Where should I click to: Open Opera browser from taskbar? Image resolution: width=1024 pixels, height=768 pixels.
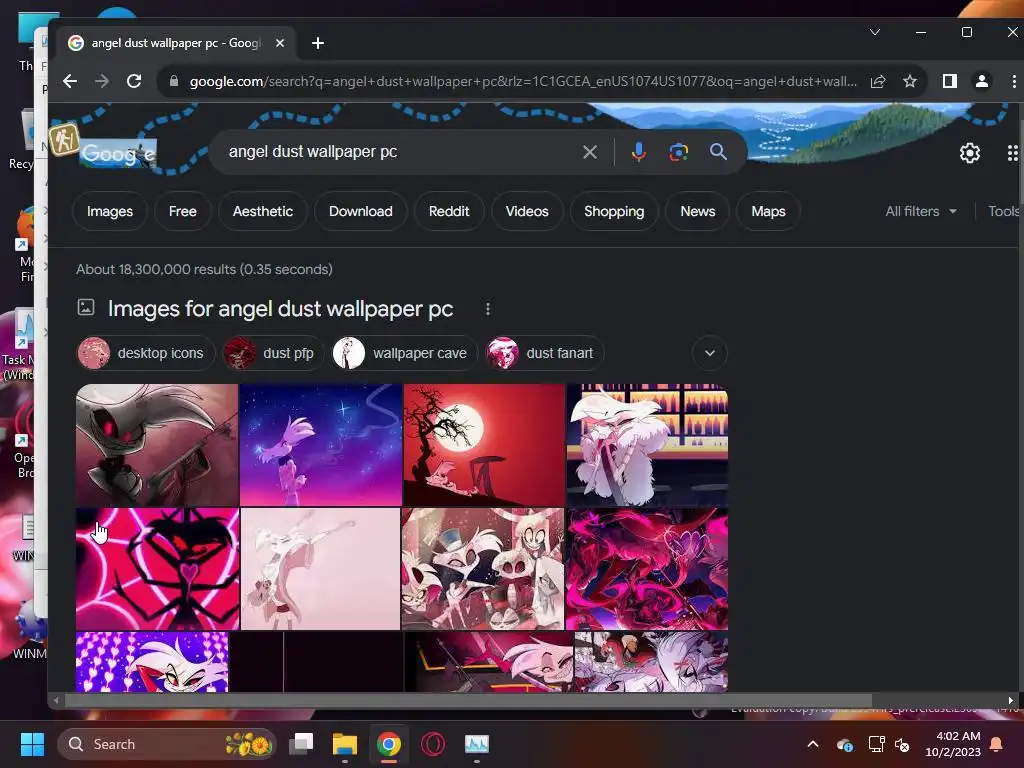pos(433,744)
